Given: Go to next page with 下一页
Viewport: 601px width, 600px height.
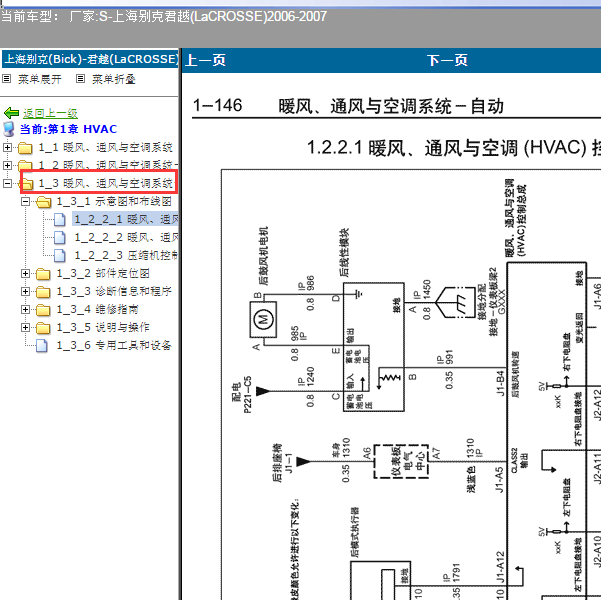Looking at the screenshot, I should click(447, 60).
